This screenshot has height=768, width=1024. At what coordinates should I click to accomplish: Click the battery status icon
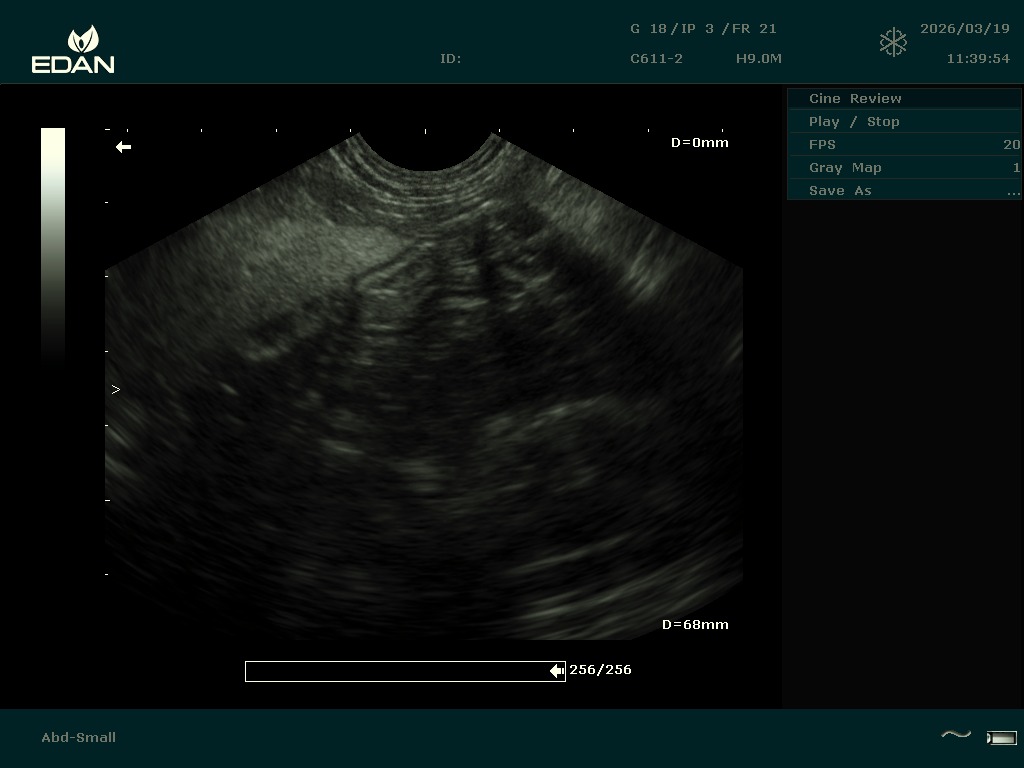1001,738
